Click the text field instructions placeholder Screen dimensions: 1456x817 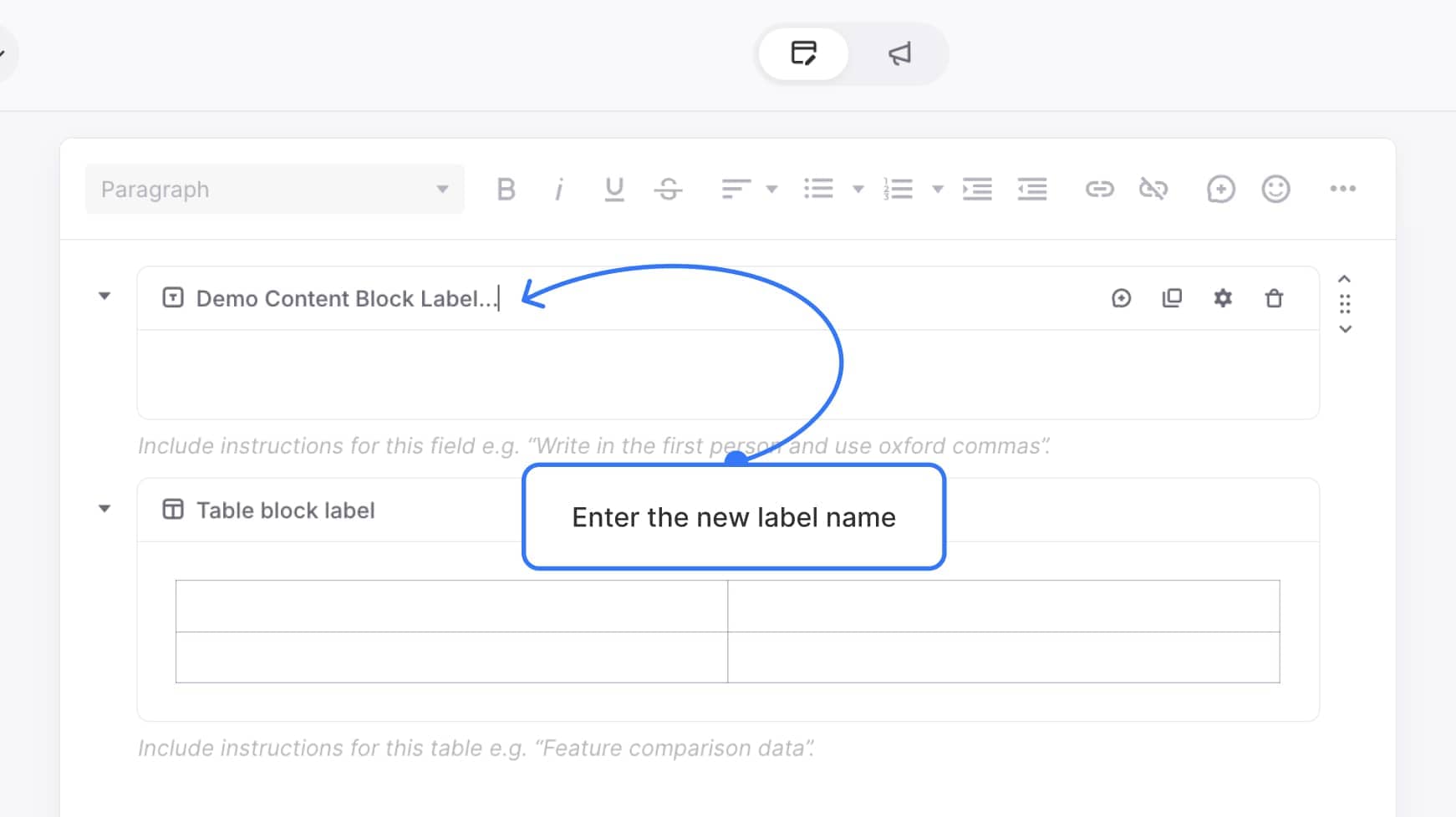point(594,446)
